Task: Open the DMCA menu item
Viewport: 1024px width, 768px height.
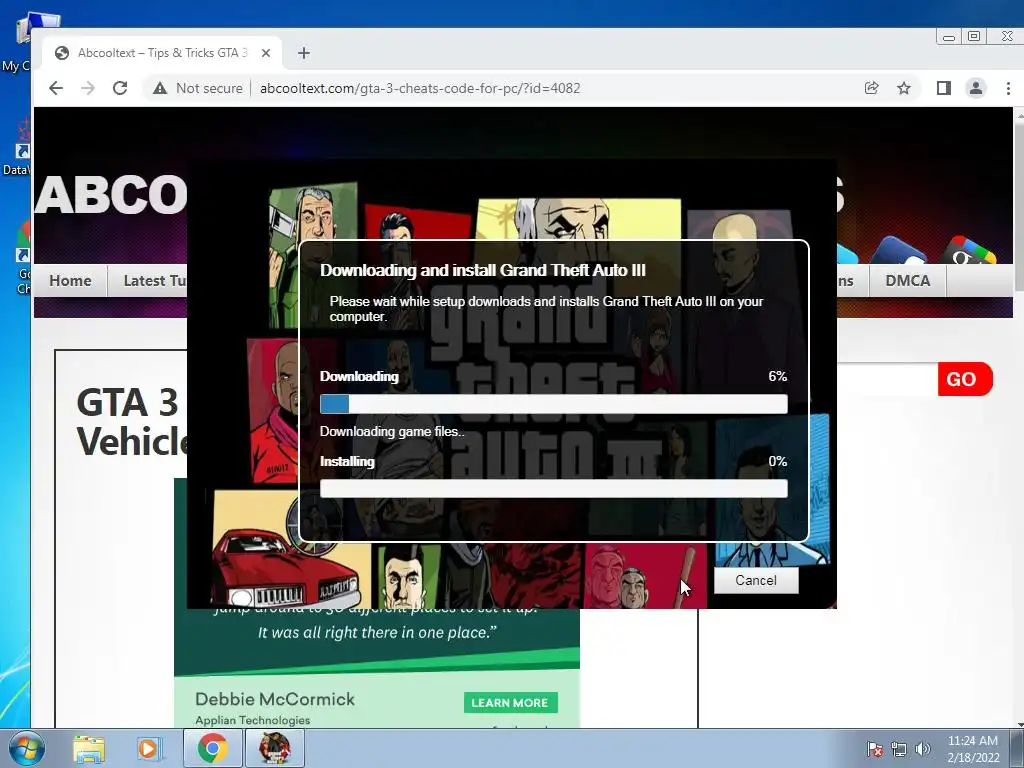Action: point(907,281)
